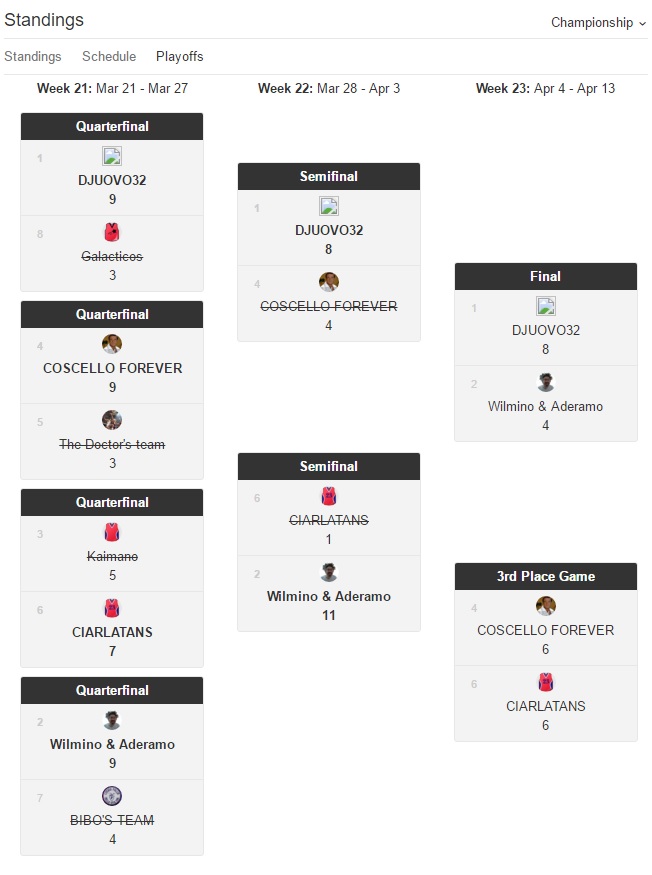Open COSCELLO FOREVER link in 3rd Place Game
This screenshot has width=652, height=875.
546,630
